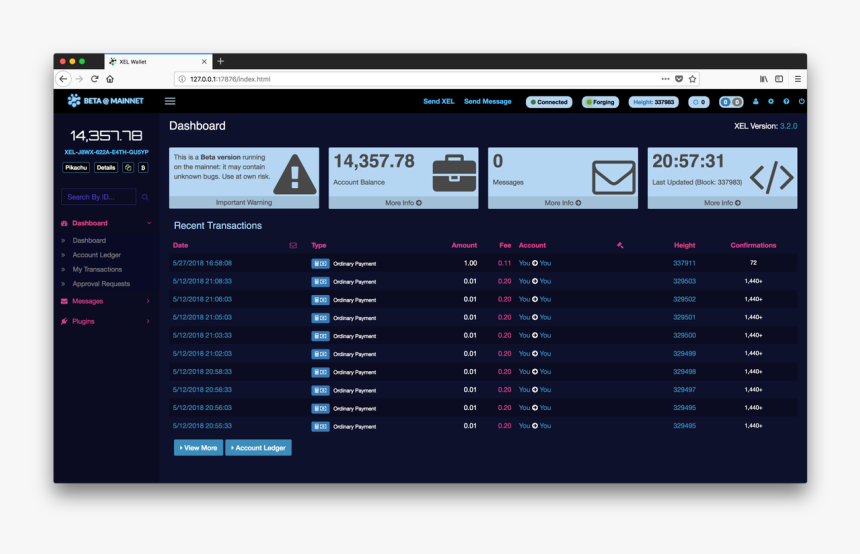This screenshot has height=554, width=860.
Task: Expand the Plugins sidebar section
Action: tap(106, 321)
